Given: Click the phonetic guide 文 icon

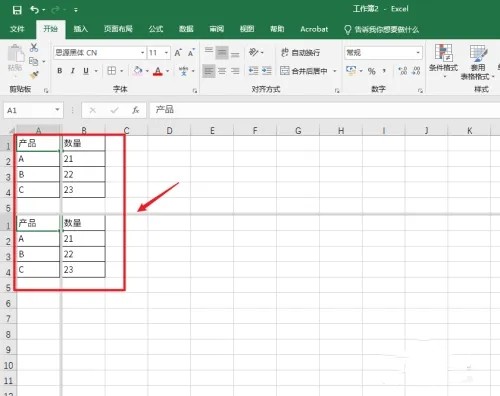Looking at the screenshot, I should [x=183, y=71].
